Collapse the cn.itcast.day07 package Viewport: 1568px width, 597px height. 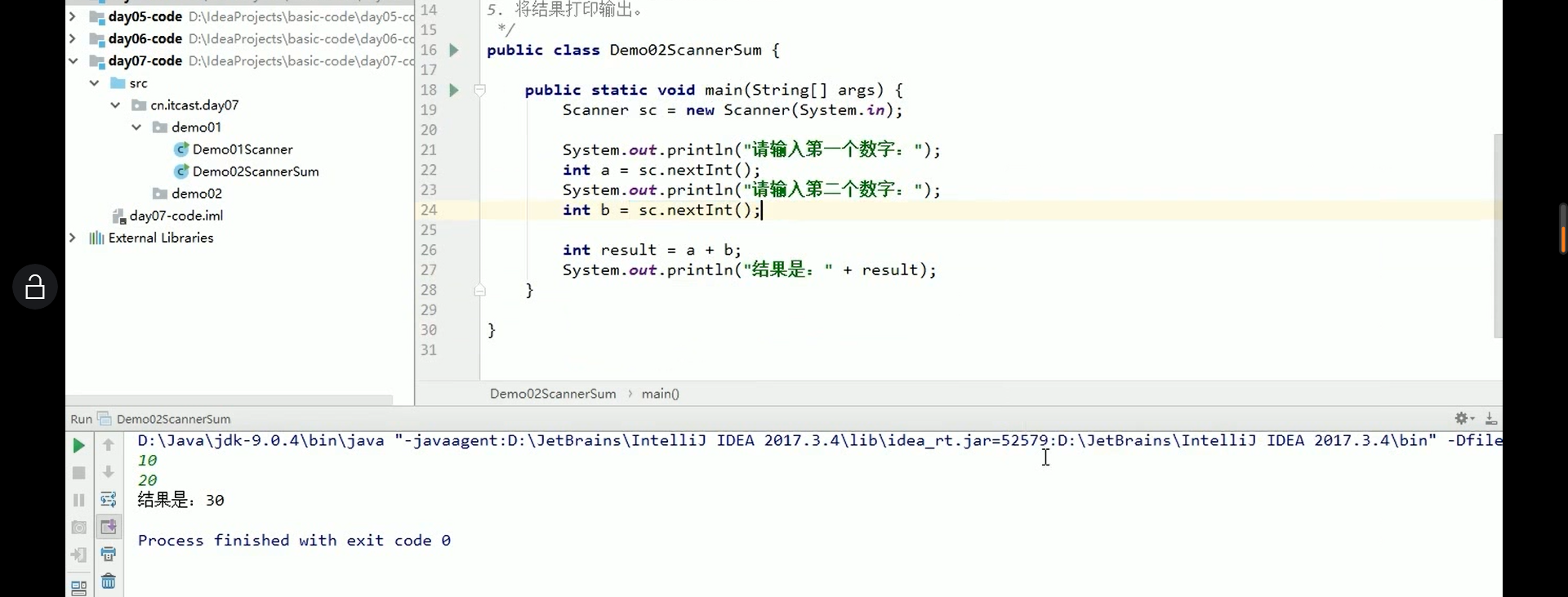coord(115,105)
